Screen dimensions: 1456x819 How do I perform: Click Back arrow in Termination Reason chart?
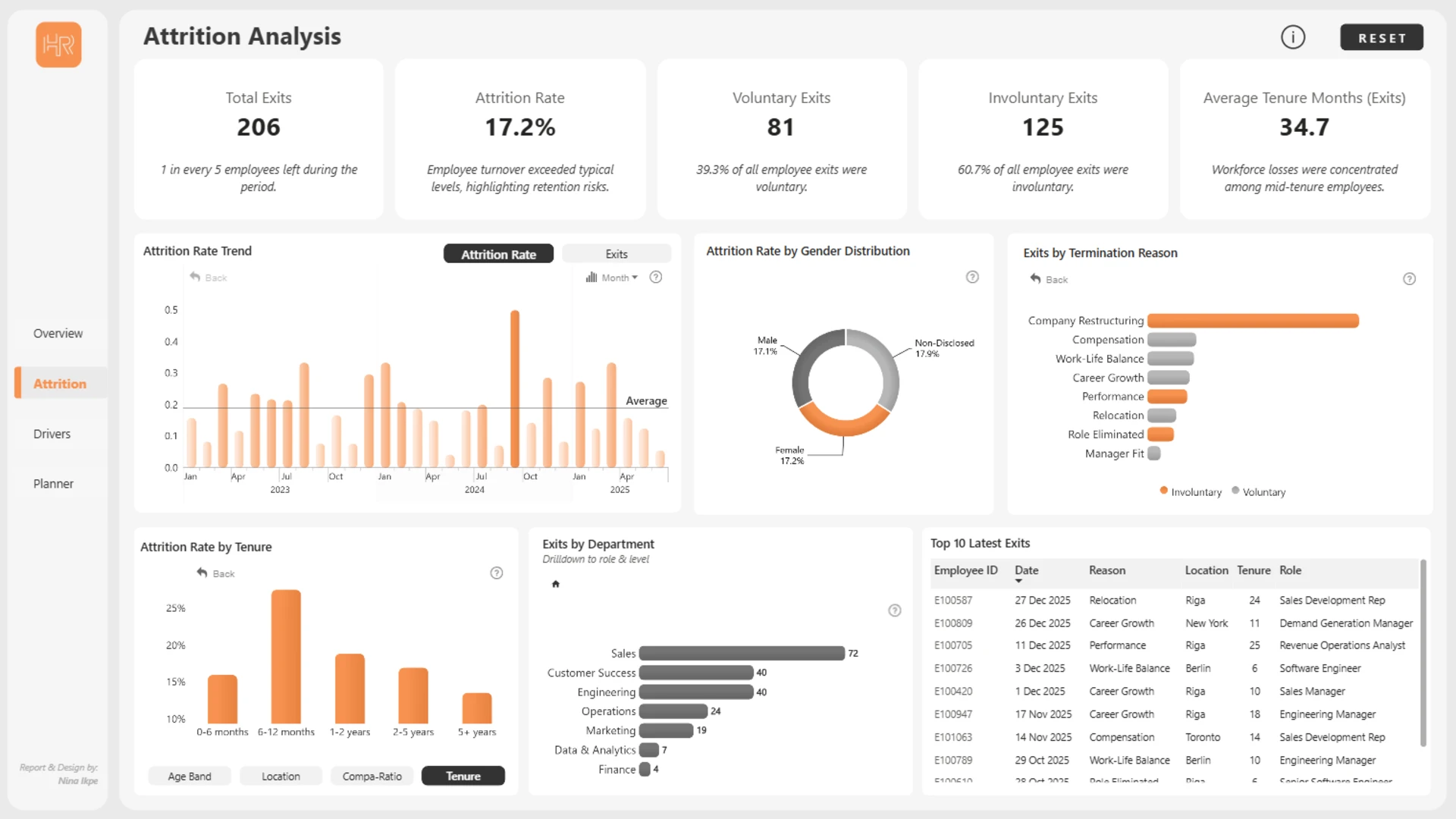[1036, 279]
